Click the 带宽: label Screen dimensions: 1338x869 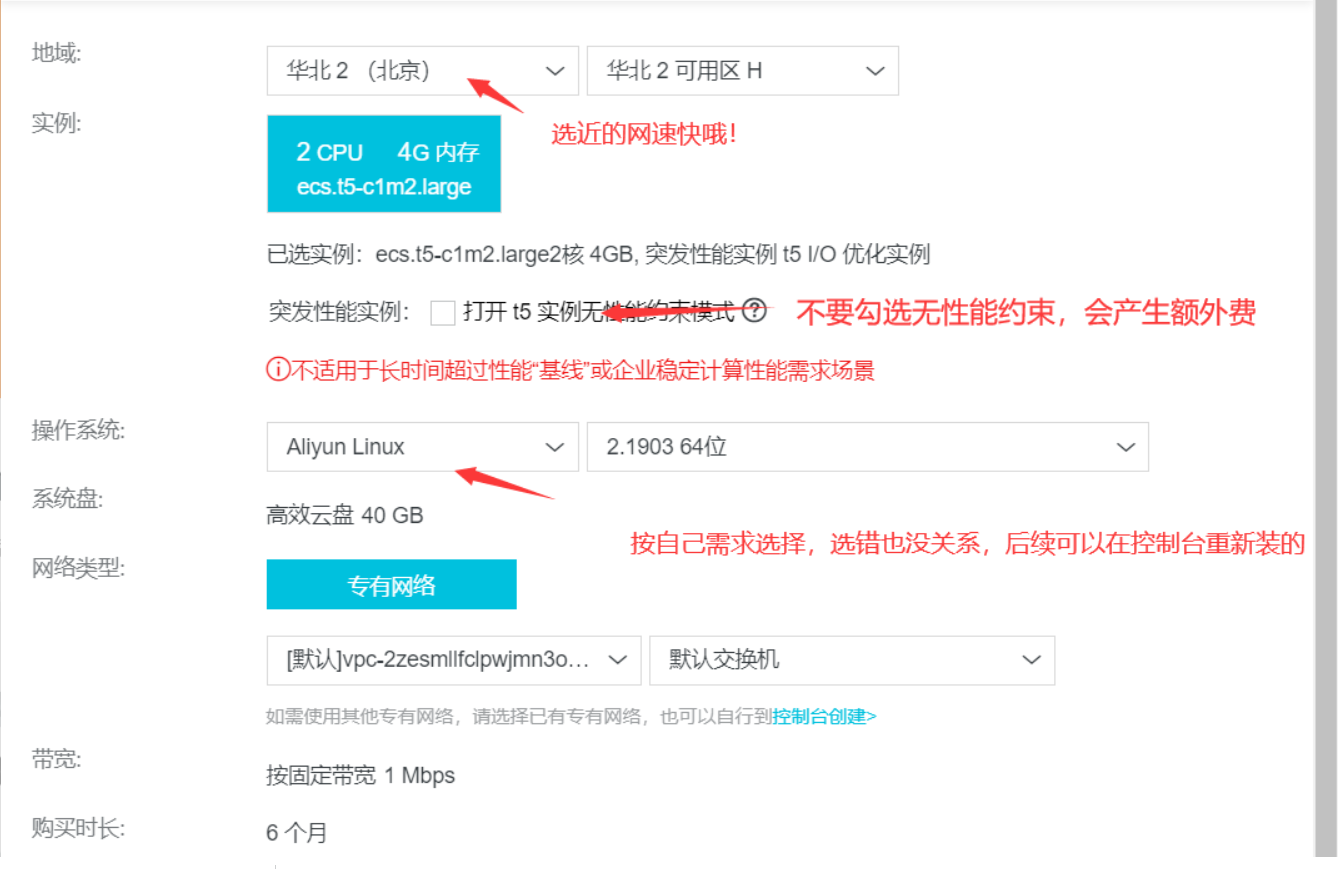click(56, 759)
